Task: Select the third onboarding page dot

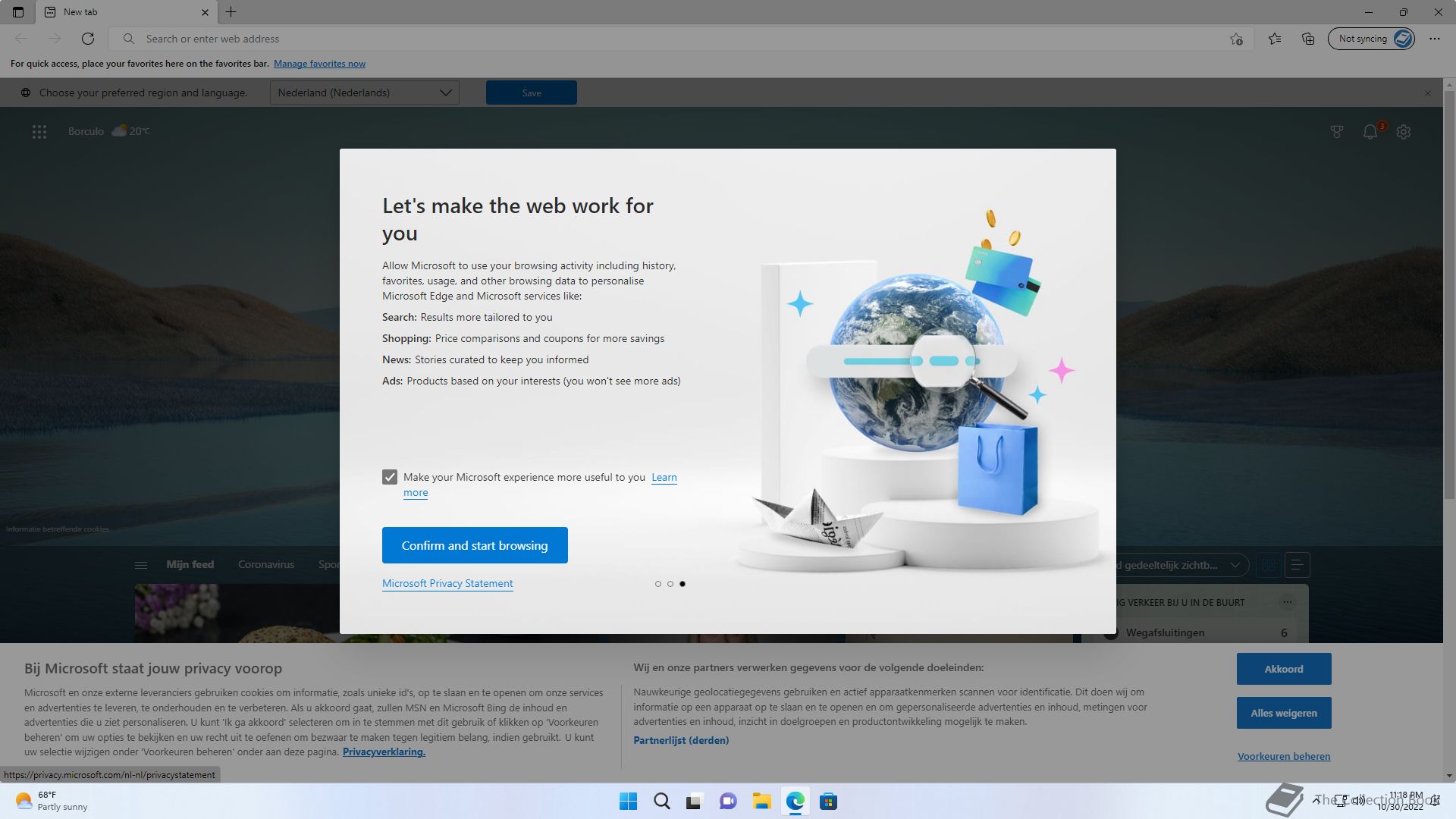Action: pyautogui.click(x=682, y=584)
